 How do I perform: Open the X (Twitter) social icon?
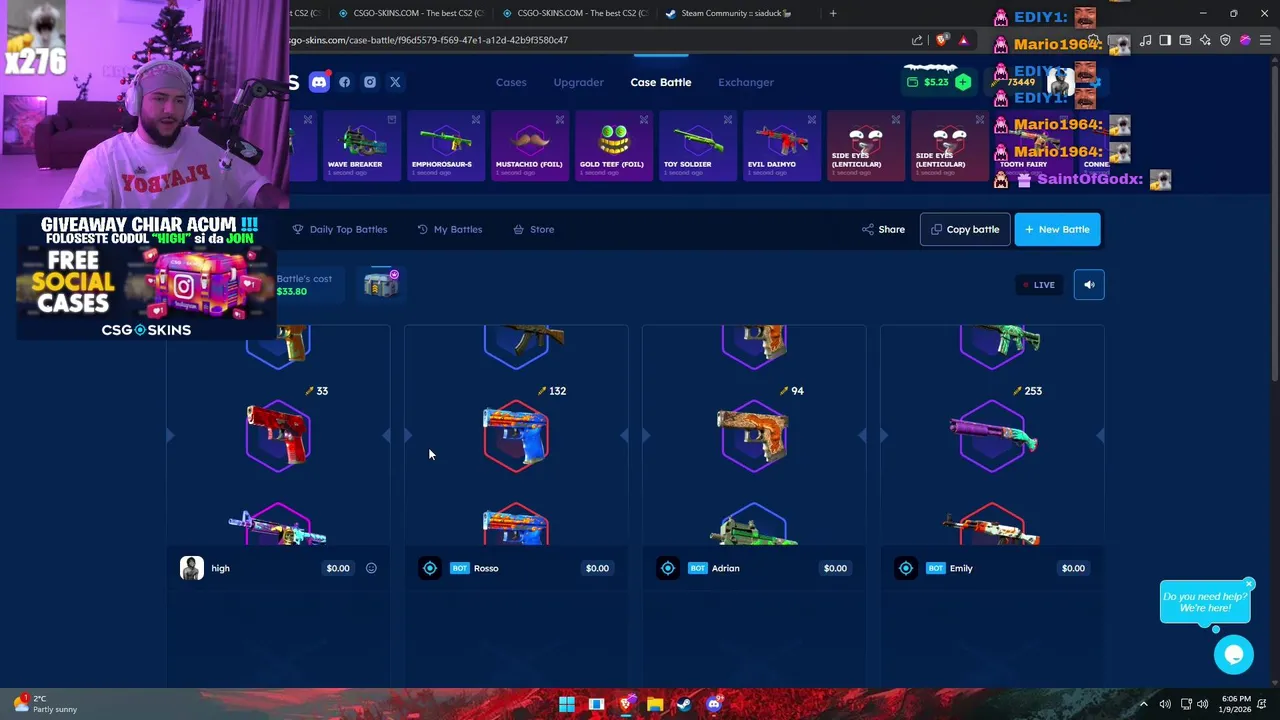pos(395,82)
